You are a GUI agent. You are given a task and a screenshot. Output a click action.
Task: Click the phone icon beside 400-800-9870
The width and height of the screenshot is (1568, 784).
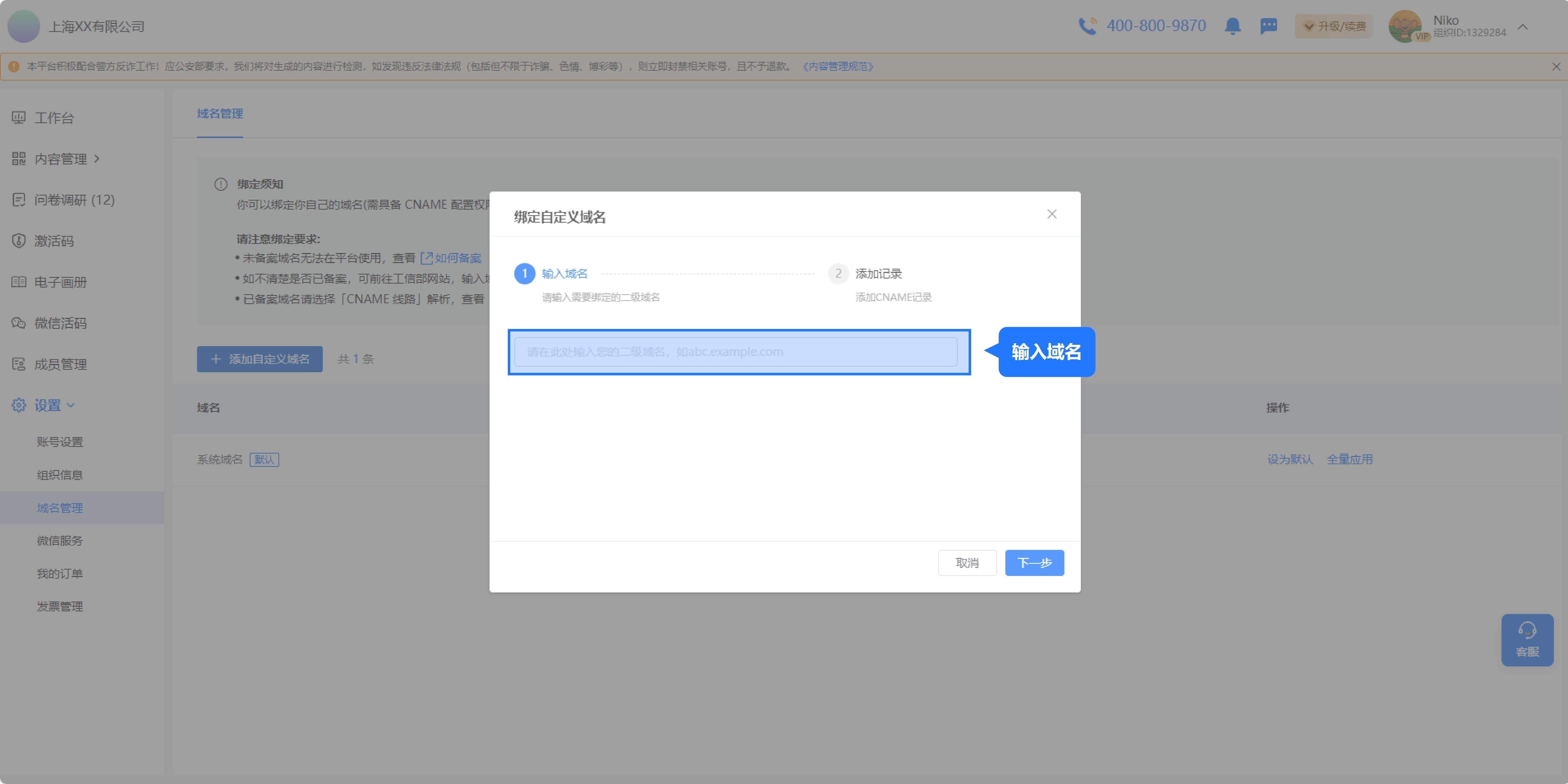coord(1087,26)
